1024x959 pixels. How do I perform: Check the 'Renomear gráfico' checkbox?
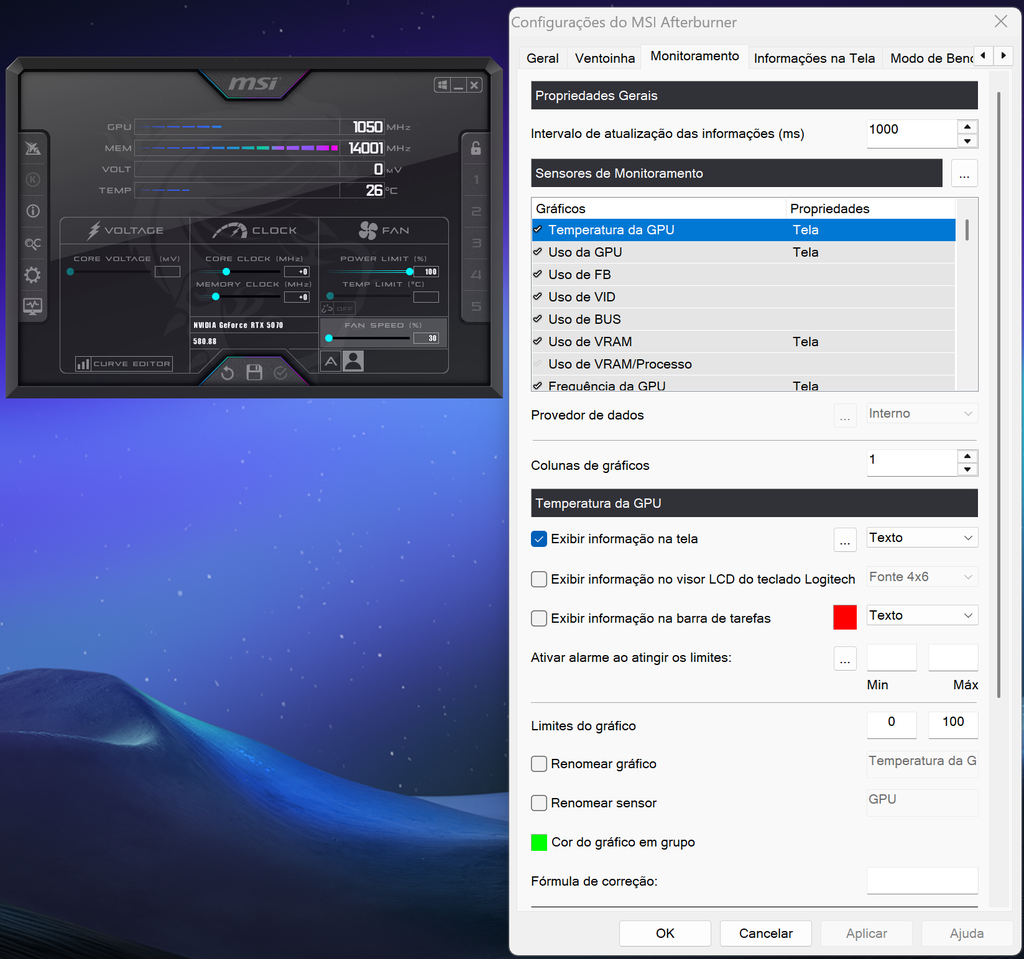click(x=539, y=764)
